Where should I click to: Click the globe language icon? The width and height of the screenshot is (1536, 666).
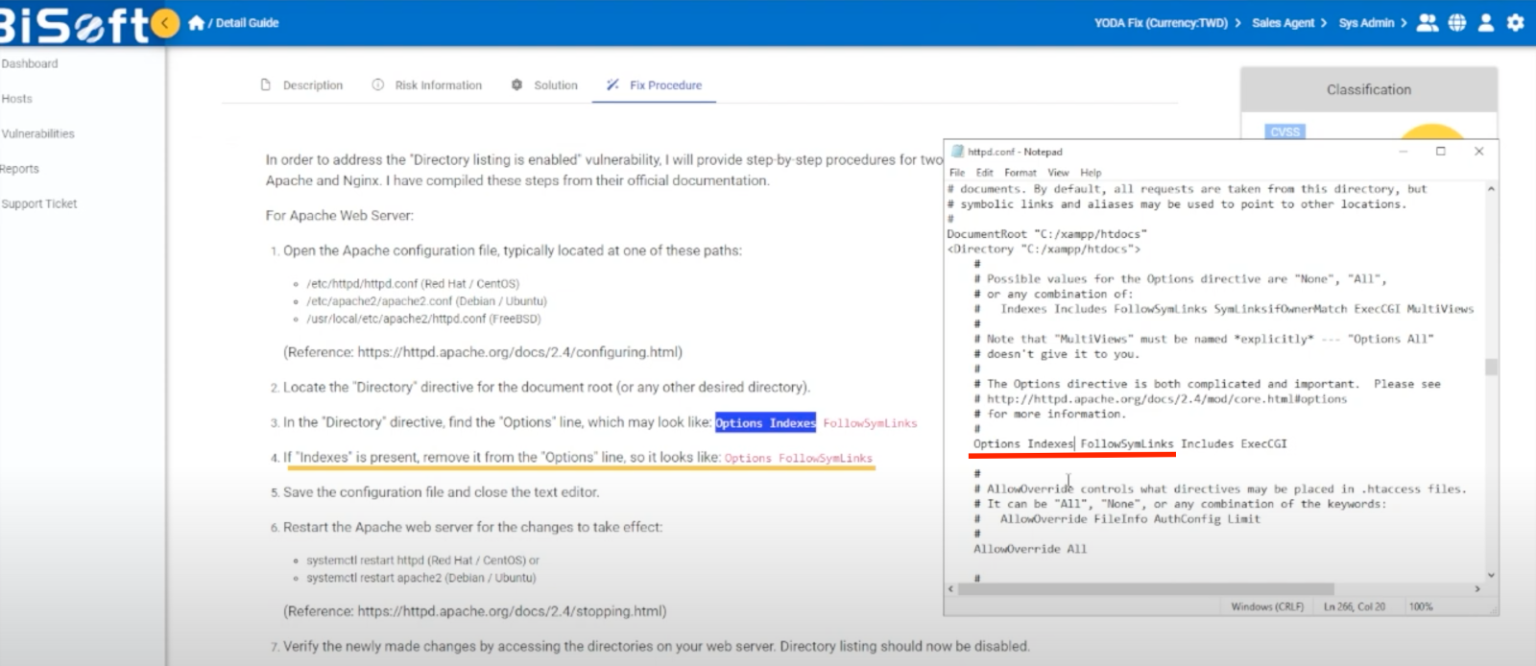(1457, 22)
